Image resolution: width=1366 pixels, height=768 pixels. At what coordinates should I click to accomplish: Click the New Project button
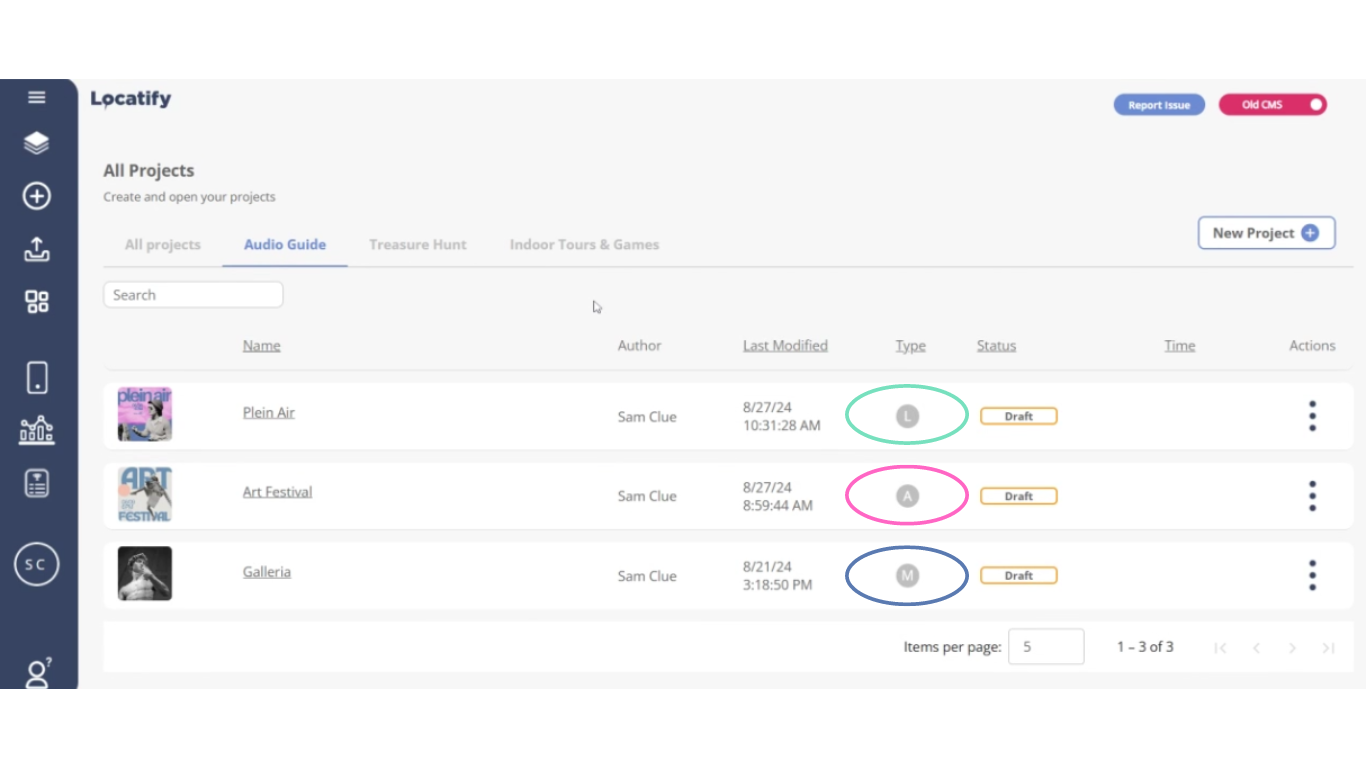point(1266,233)
